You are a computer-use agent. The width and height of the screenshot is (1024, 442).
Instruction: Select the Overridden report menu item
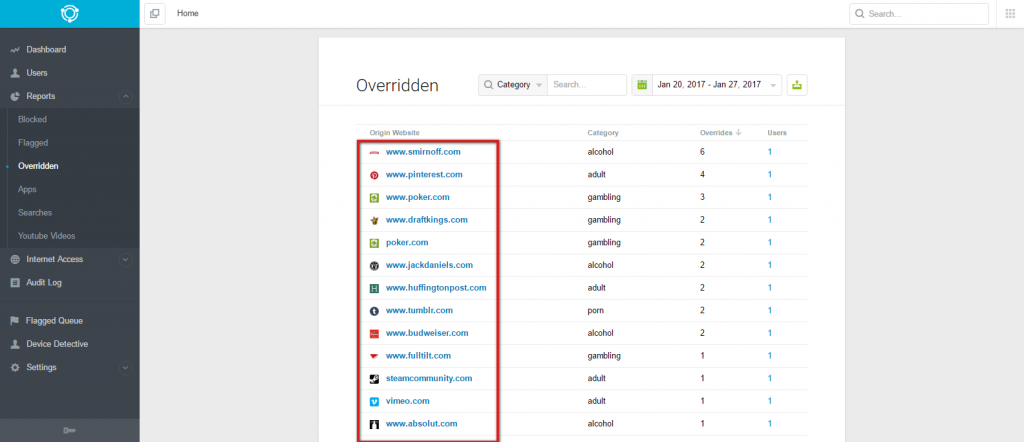[39, 166]
